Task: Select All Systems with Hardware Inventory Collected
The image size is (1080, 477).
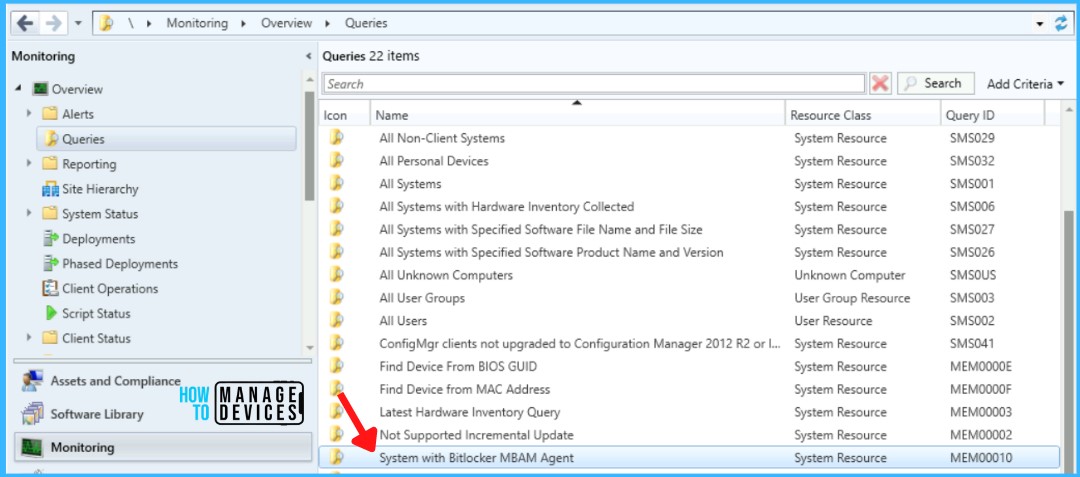Action: tap(507, 206)
